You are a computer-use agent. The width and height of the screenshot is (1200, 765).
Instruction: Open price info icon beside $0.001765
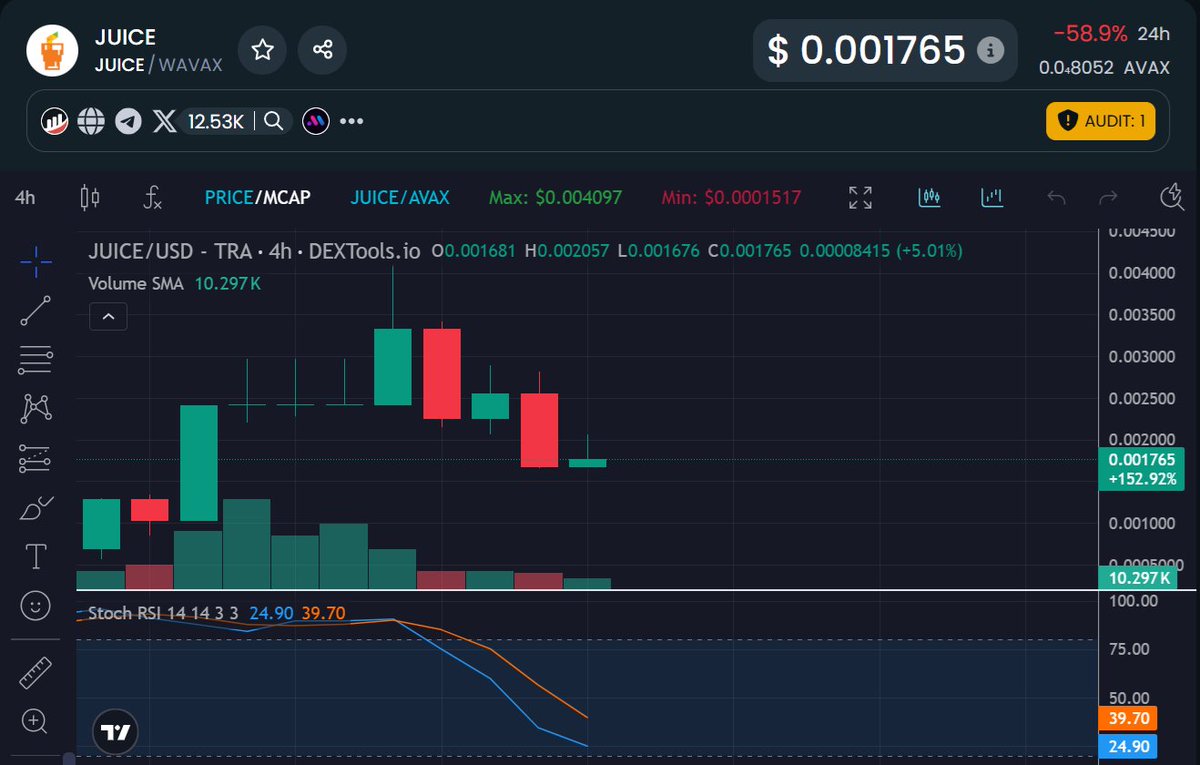(x=990, y=50)
